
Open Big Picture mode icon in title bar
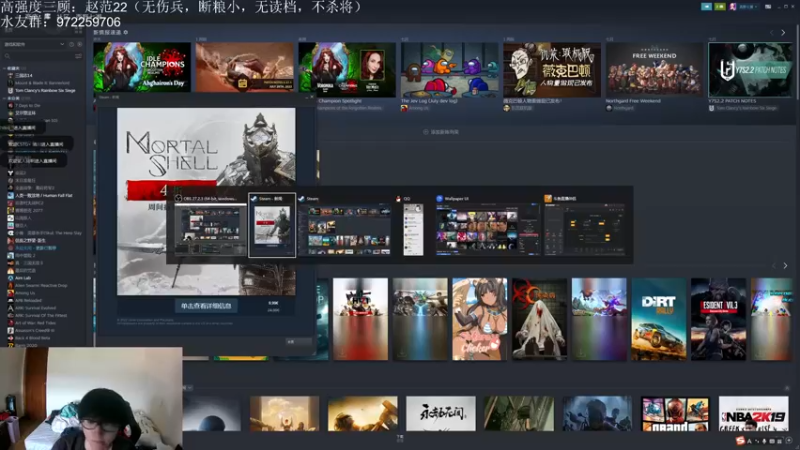pyautogui.click(x=768, y=7)
